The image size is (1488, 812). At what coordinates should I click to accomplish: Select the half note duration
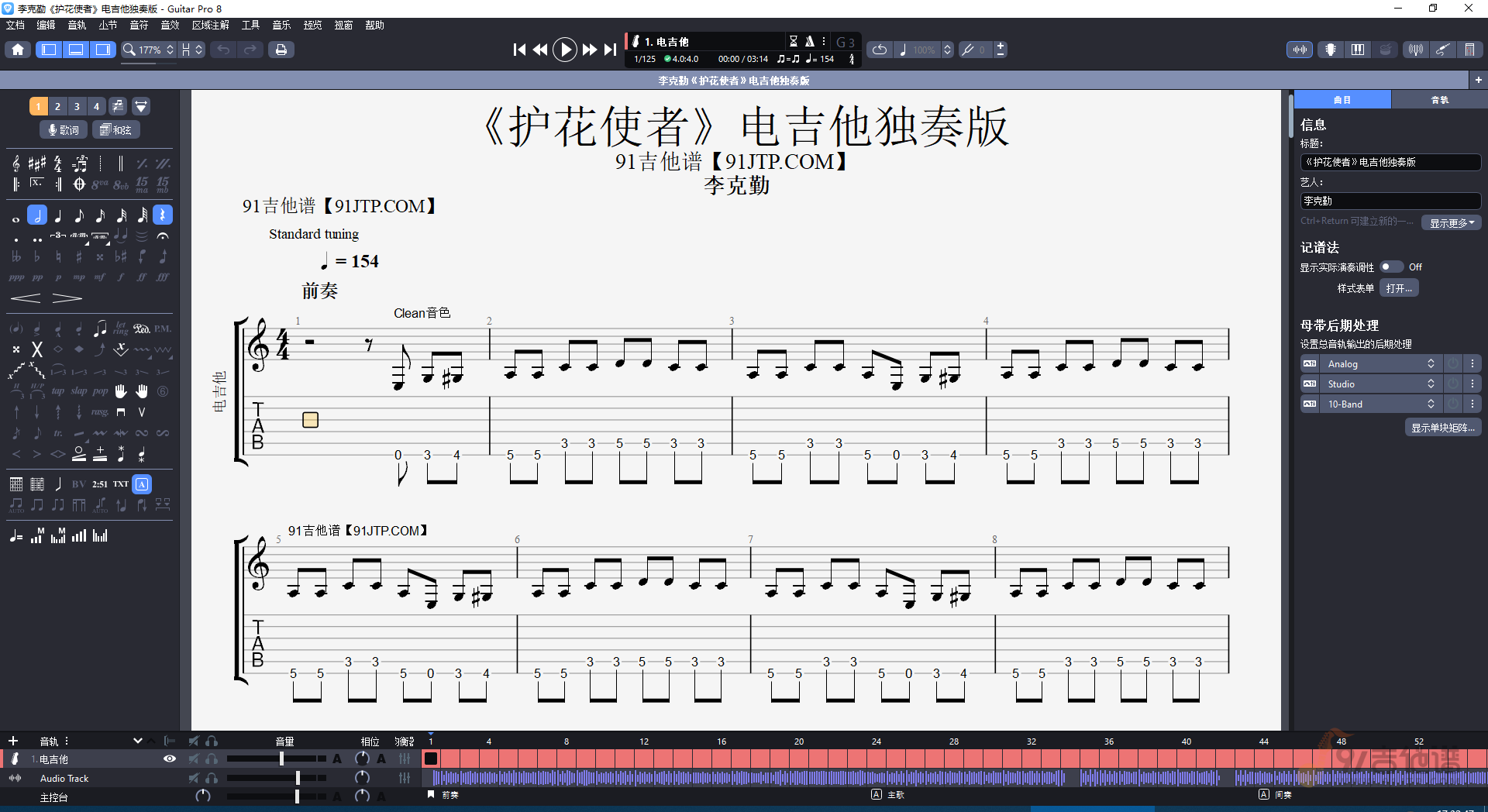pyautogui.click(x=37, y=215)
